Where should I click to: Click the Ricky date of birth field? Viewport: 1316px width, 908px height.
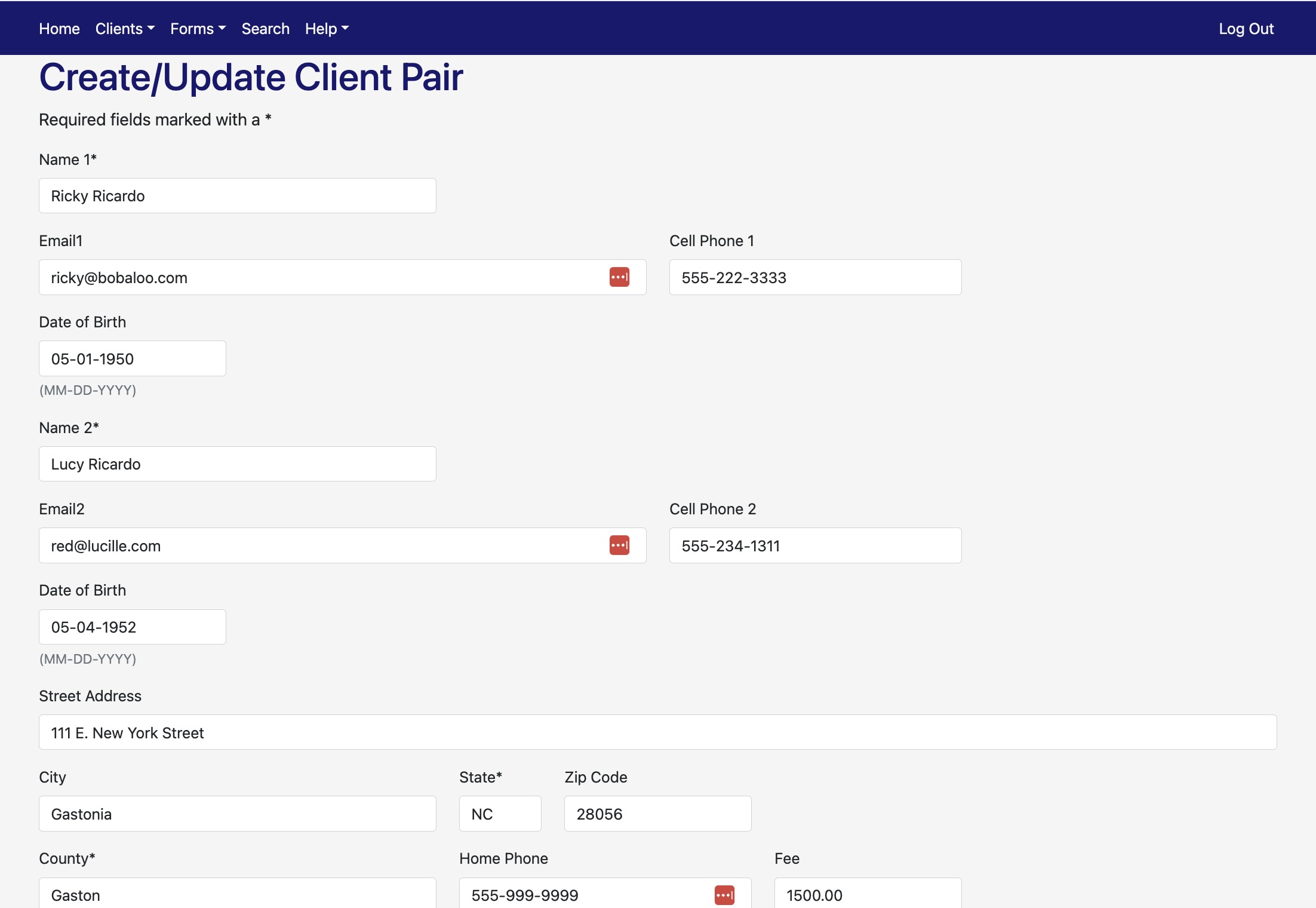point(132,358)
